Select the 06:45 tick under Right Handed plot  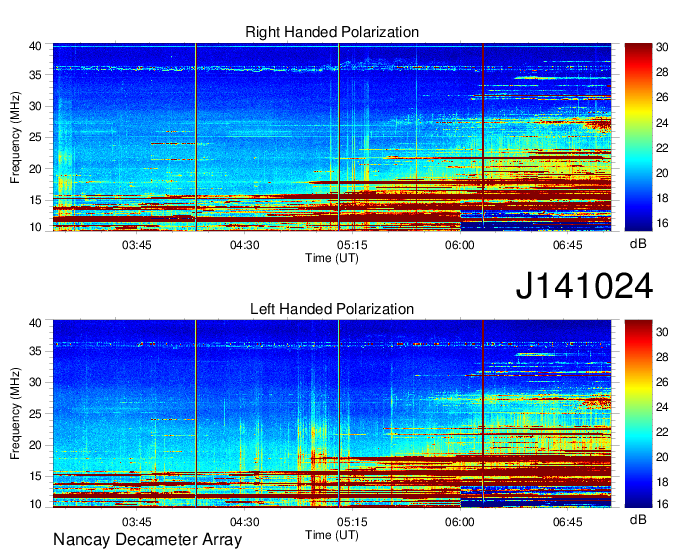(568, 245)
